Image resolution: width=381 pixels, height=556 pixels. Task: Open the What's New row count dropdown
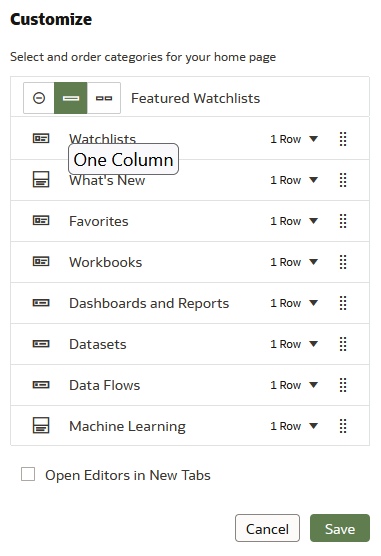pos(294,180)
